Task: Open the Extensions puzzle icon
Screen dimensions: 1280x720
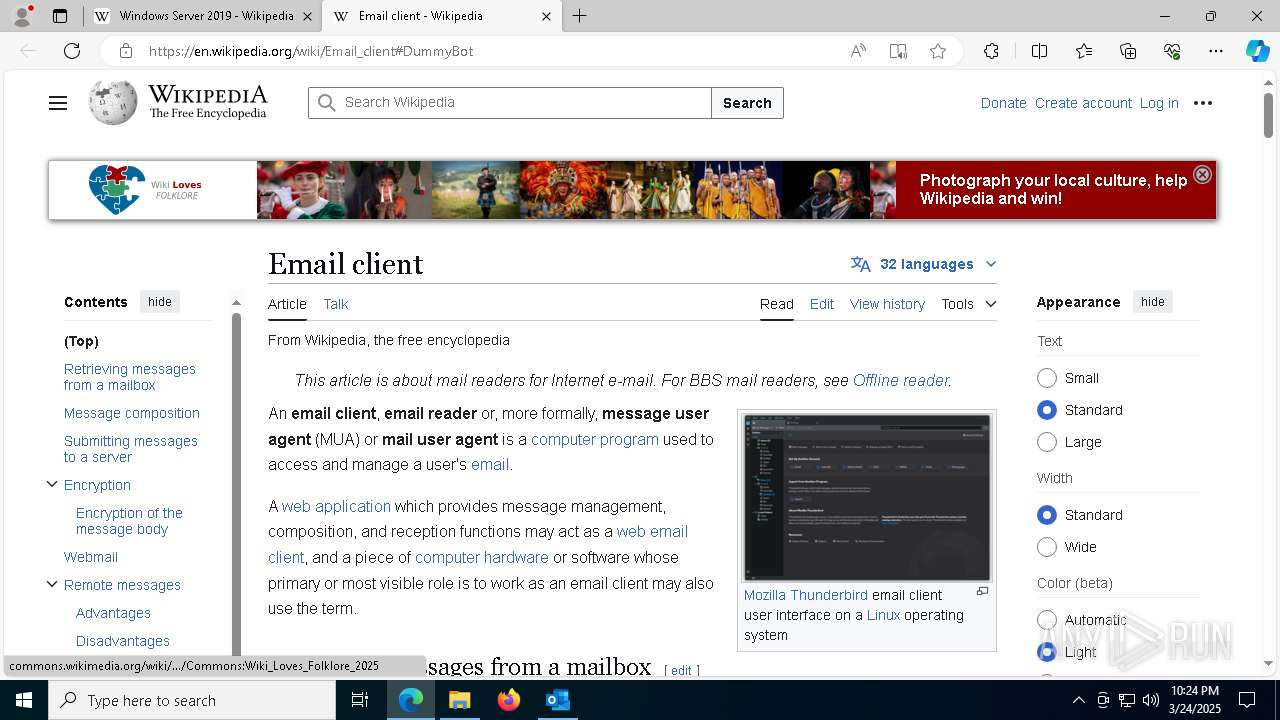Action: tap(991, 51)
